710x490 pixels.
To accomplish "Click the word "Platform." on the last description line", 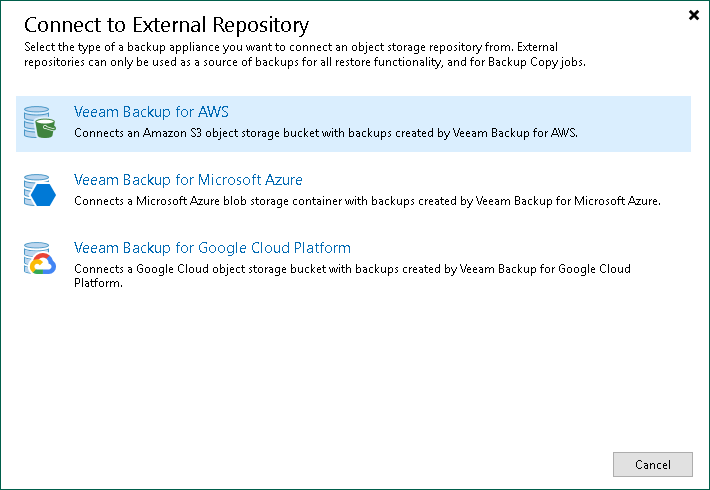I will click(98, 283).
